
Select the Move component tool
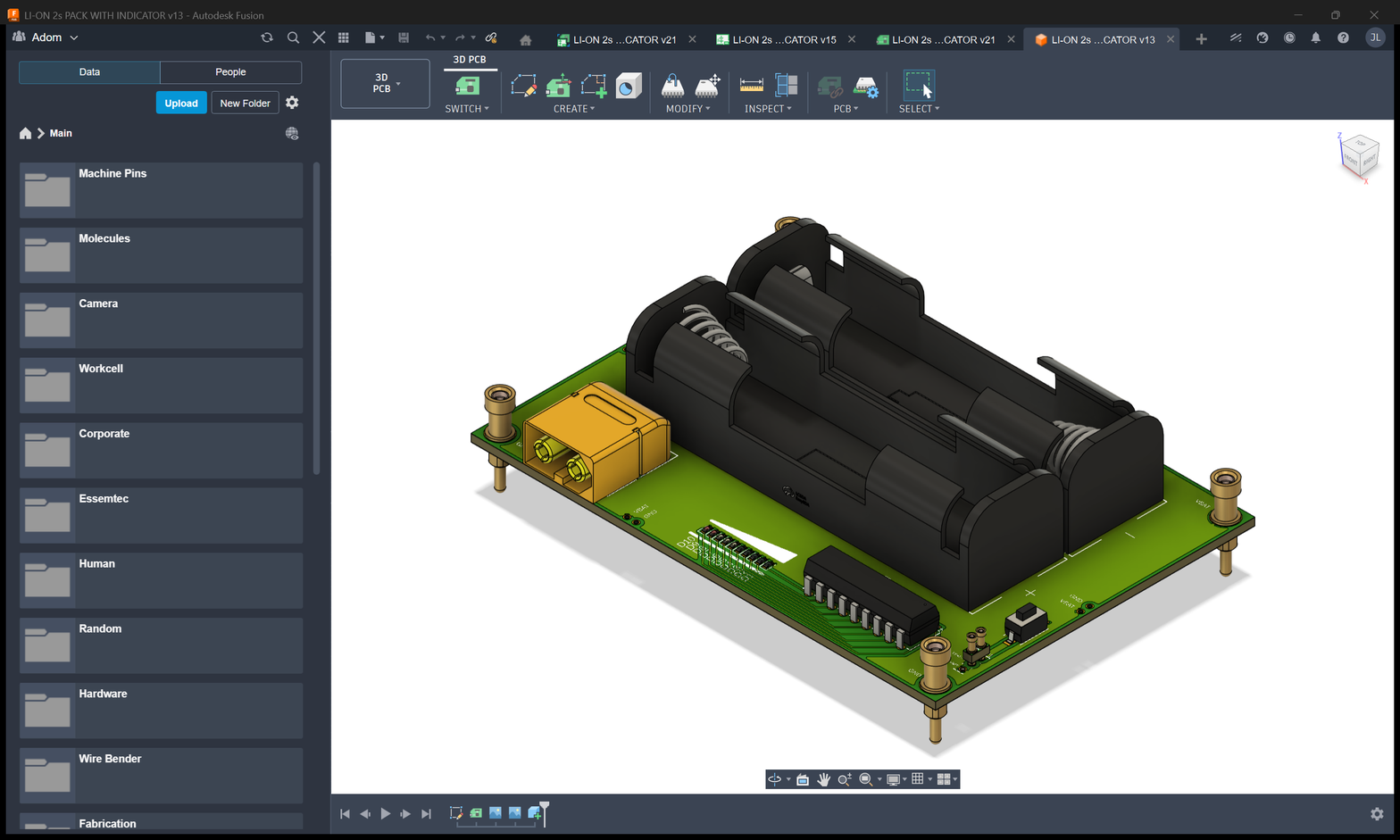tap(707, 86)
